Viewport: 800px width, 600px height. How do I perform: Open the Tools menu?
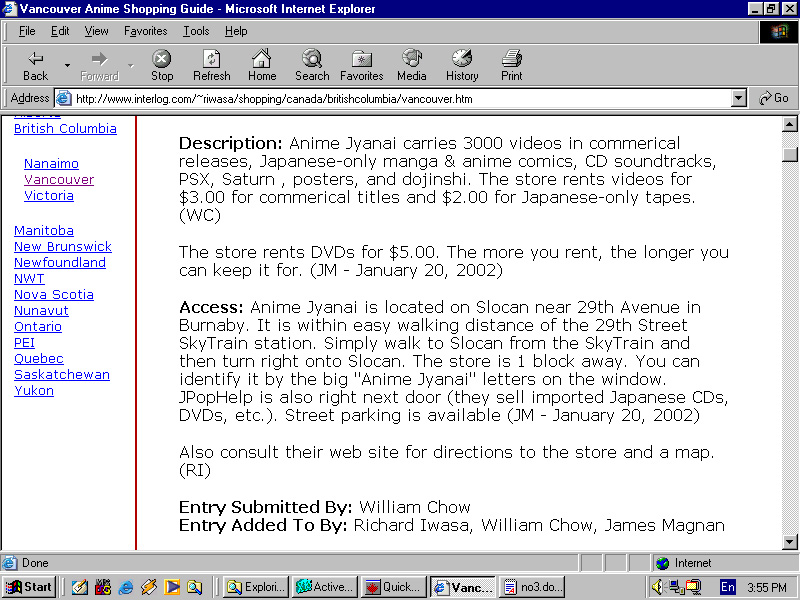coord(196,31)
